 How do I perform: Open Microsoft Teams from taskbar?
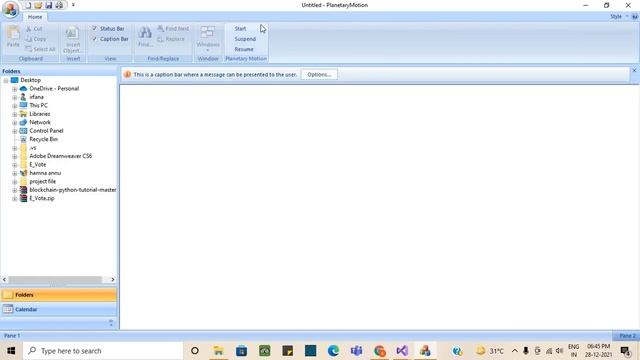(x=356, y=351)
